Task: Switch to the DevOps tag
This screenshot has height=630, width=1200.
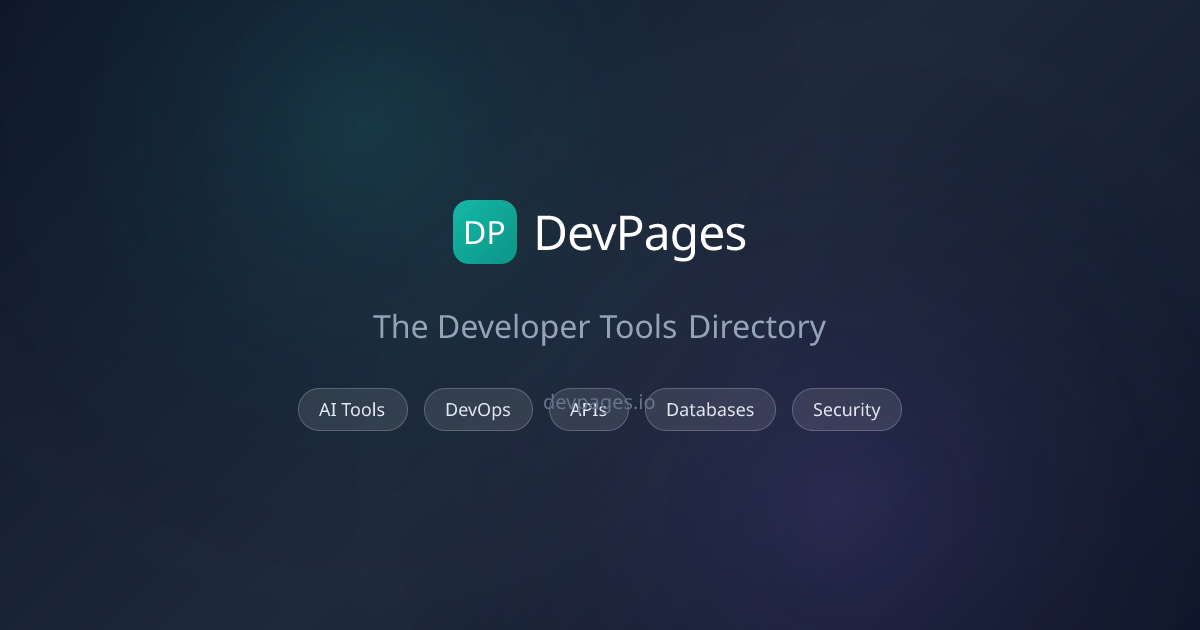Action: (478, 409)
